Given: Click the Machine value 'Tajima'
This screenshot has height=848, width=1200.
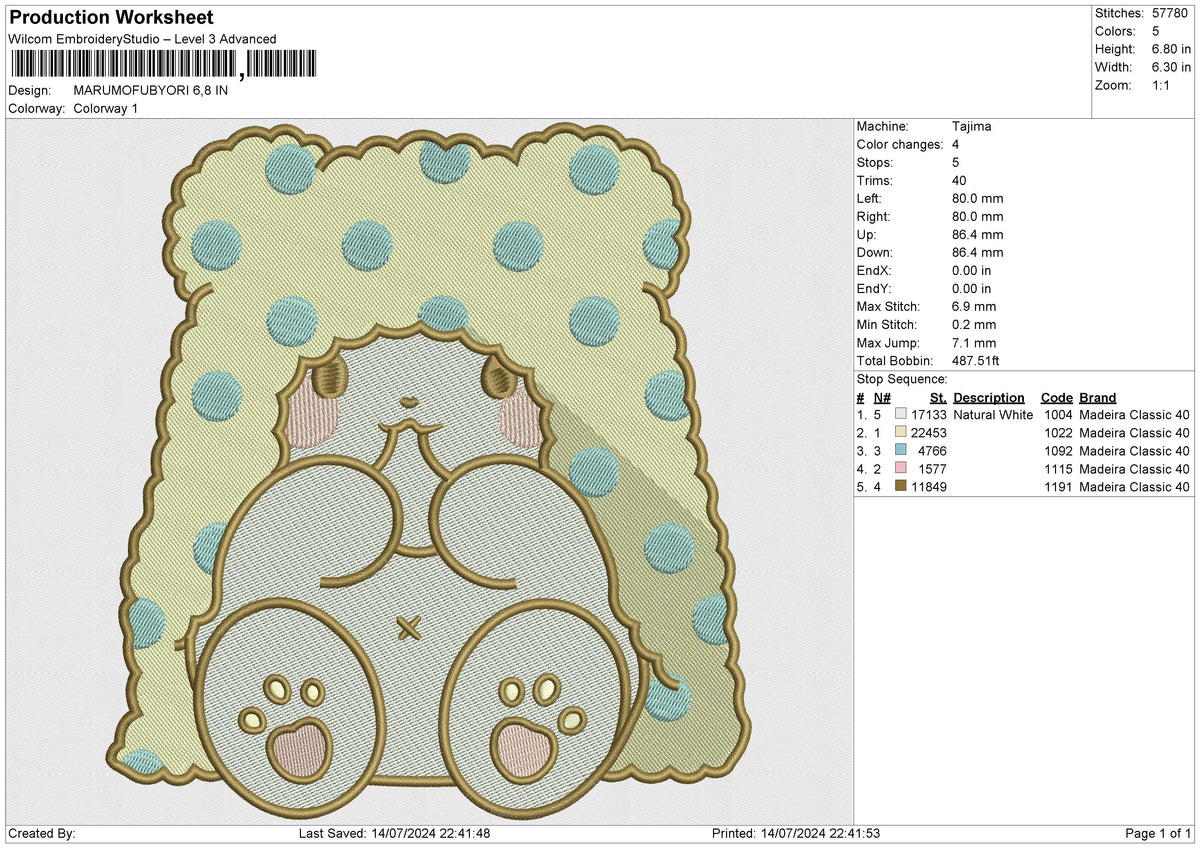Looking at the screenshot, I should (972, 127).
